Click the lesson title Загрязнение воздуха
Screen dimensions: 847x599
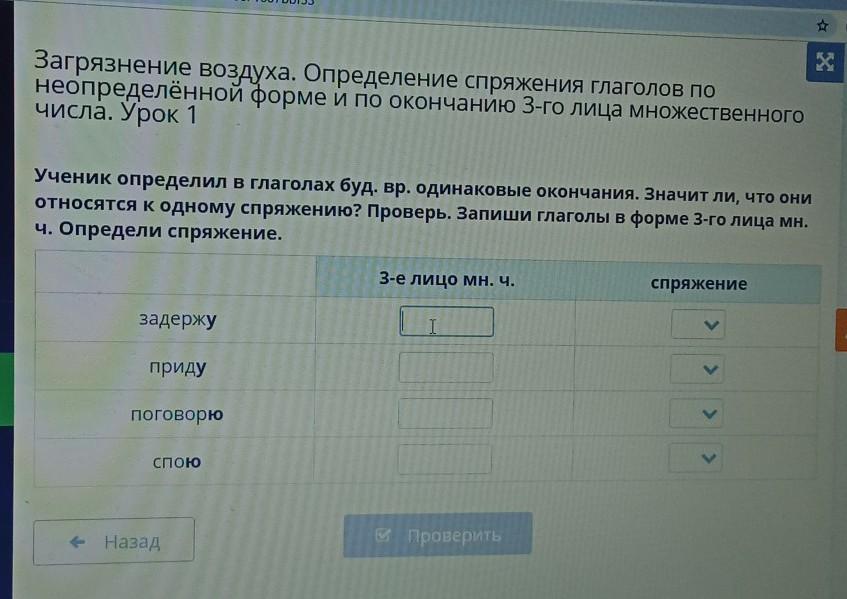[419, 89]
